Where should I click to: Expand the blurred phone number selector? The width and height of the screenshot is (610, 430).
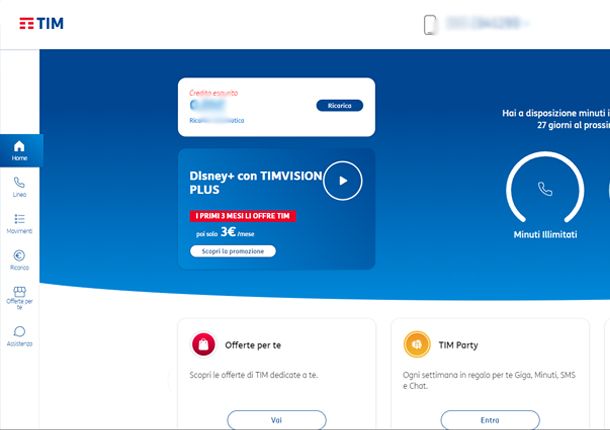pos(487,23)
